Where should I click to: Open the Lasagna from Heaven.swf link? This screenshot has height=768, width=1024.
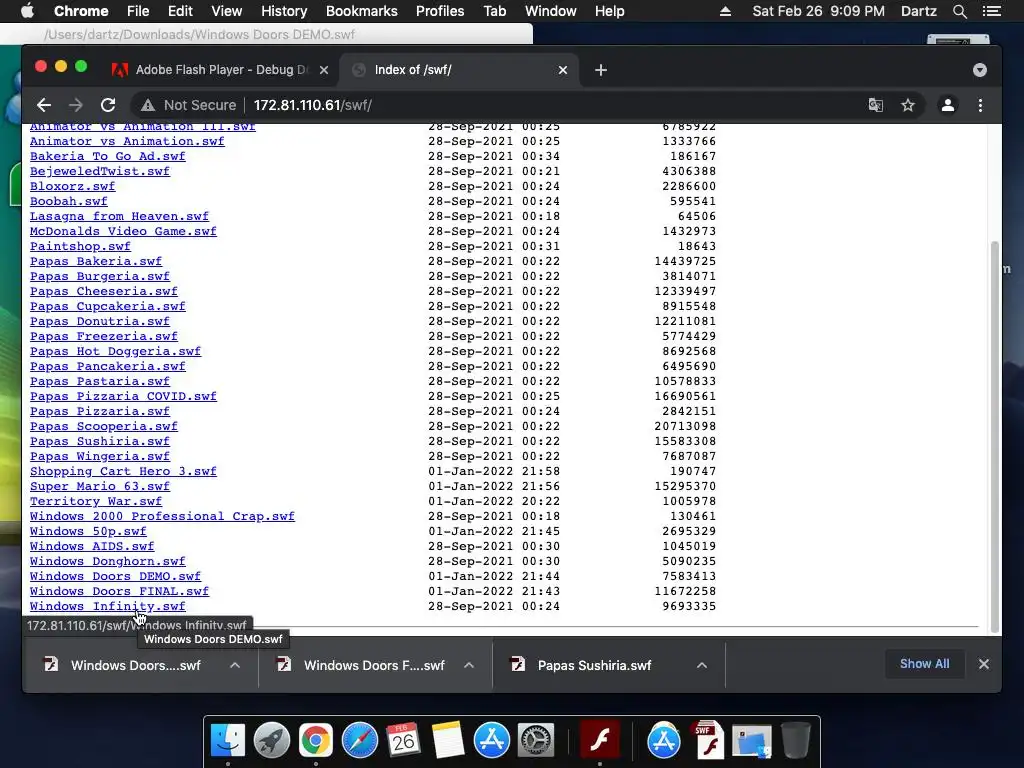[x=119, y=216]
